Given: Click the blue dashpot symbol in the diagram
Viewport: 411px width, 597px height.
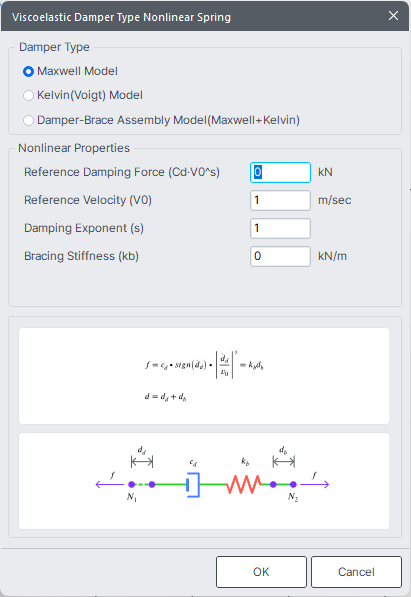Looking at the screenshot, I should 193,485.
